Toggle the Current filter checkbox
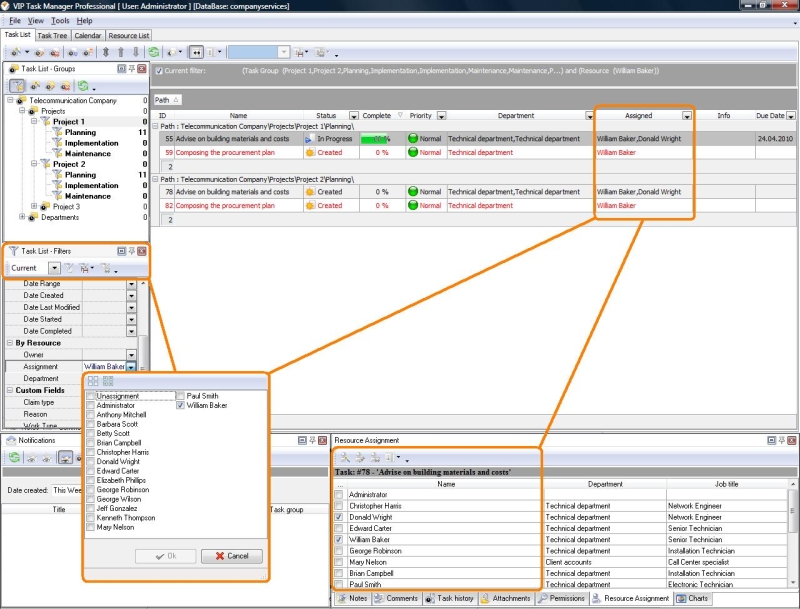The image size is (800, 609). point(159,71)
